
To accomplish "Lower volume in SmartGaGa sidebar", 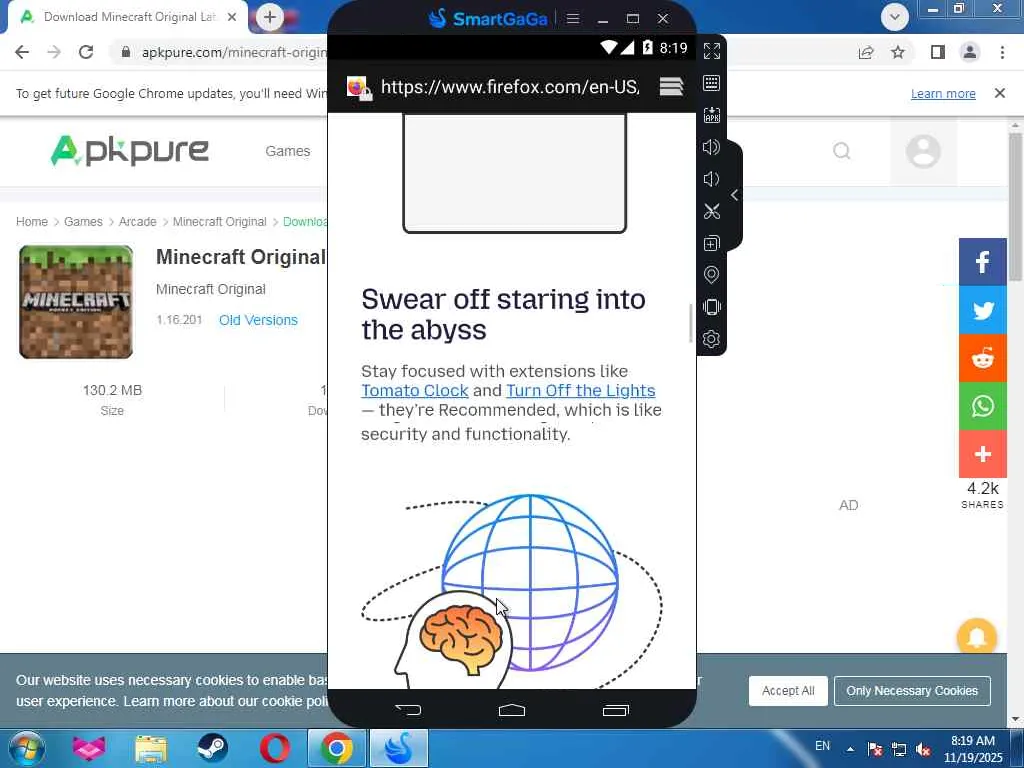I will click(711, 179).
